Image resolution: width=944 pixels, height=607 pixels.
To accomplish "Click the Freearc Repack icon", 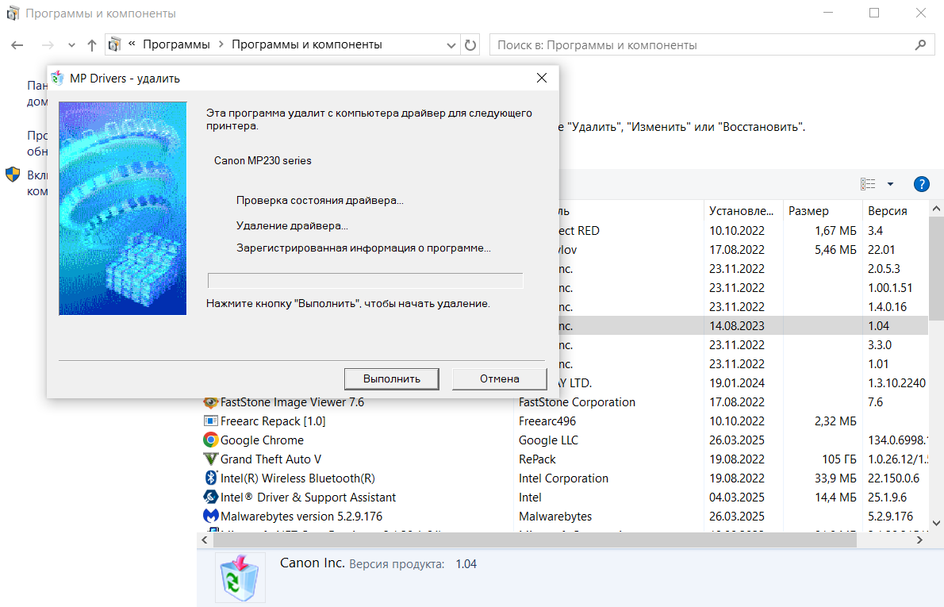I will click(210, 421).
